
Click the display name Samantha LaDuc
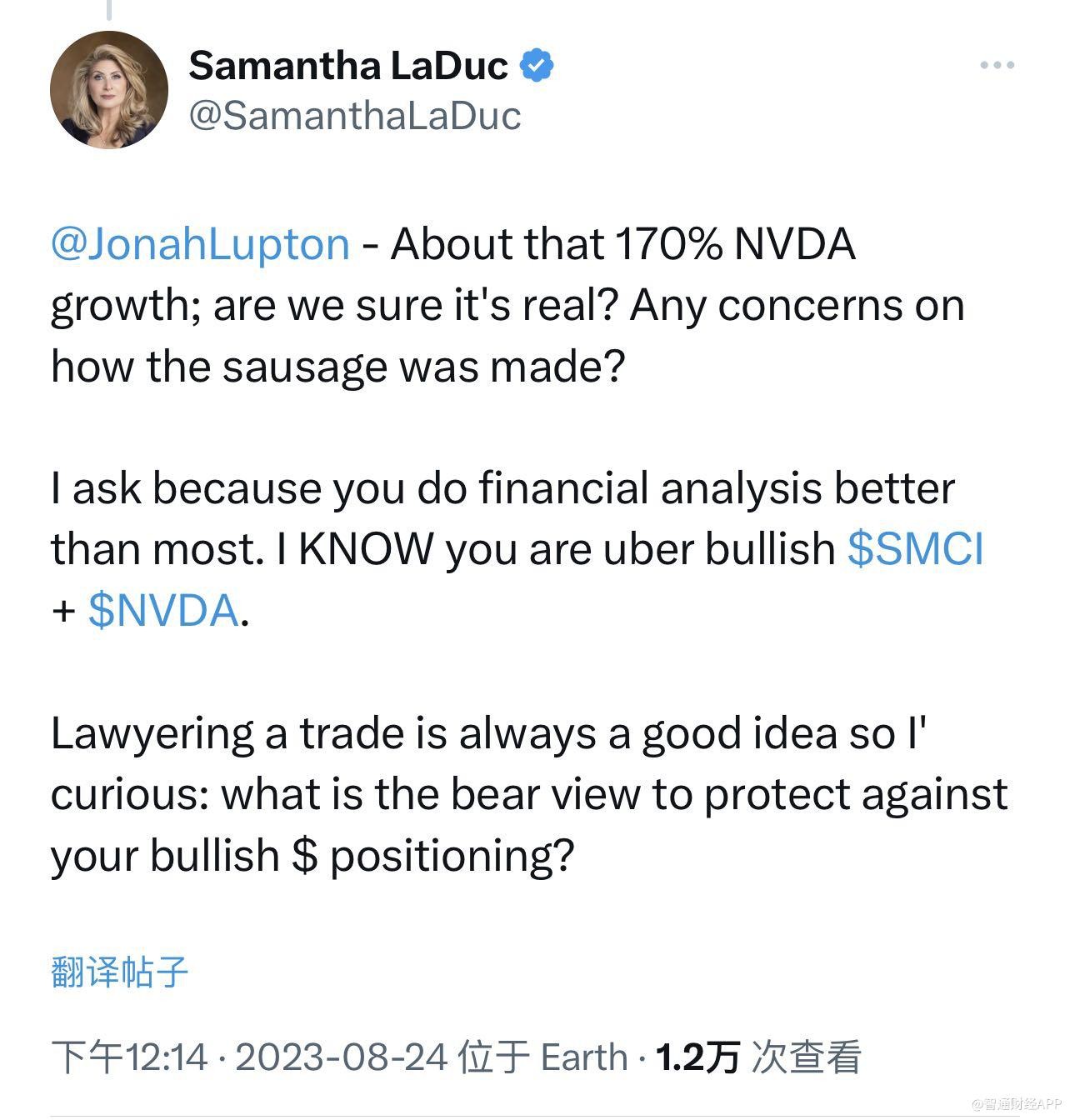tap(348, 66)
